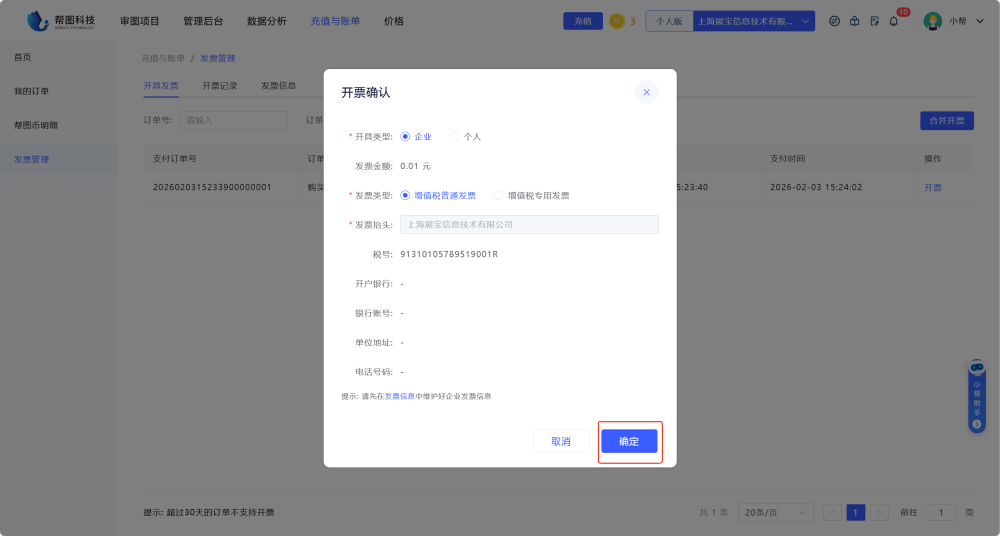Click the 帮图科技 logo
The width and height of the screenshot is (1000, 536).
(x=62, y=21)
